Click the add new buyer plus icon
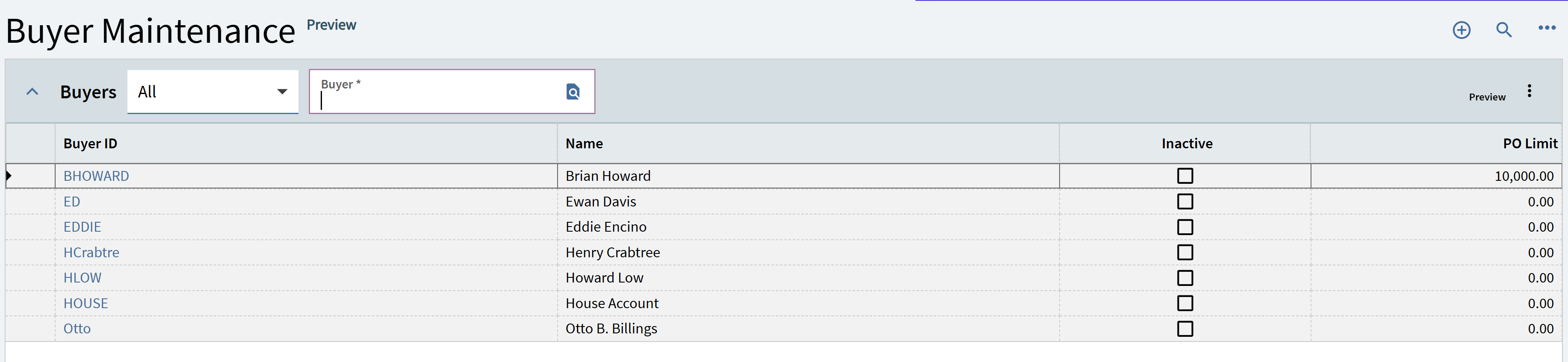 click(1461, 30)
